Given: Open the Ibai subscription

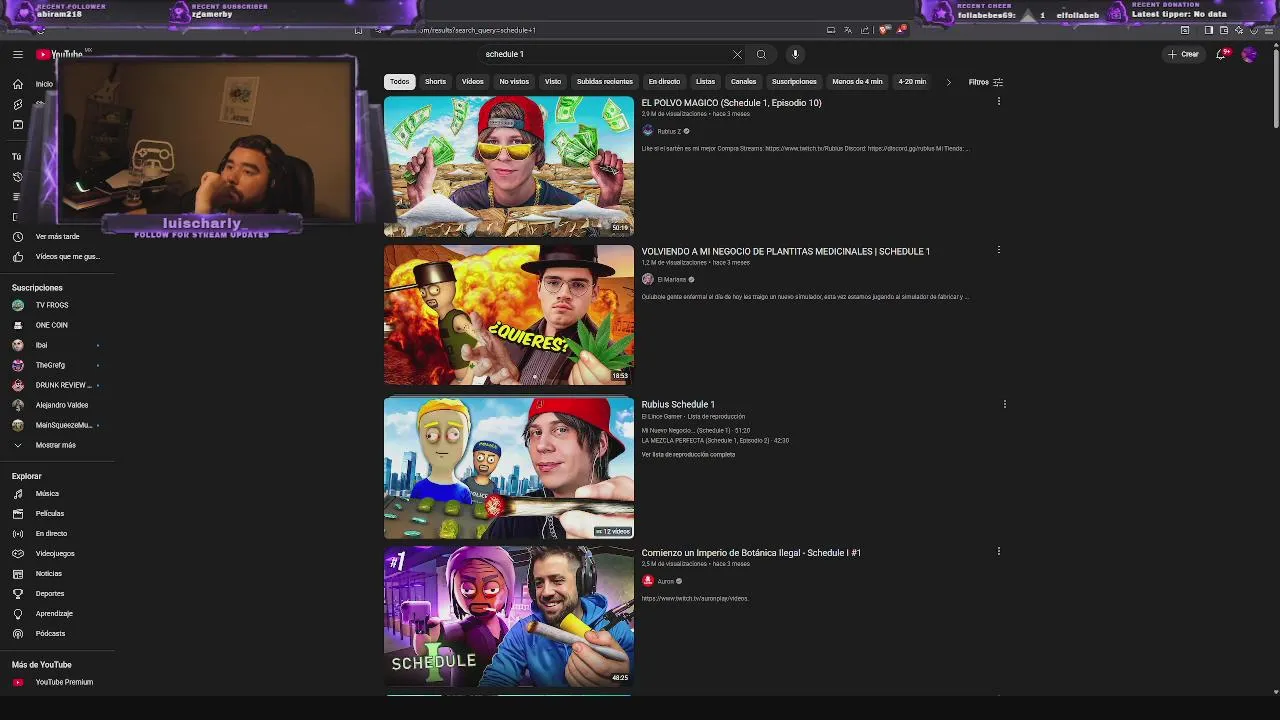Looking at the screenshot, I should (57, 345).
